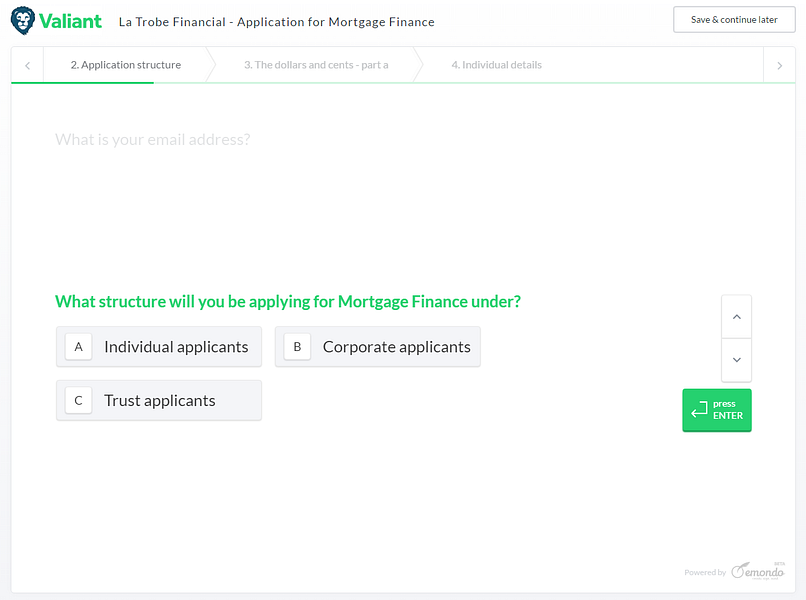This screenshot has height=600, width=806.
Task: Click the letter A key badge
Action: pos(78,347)
